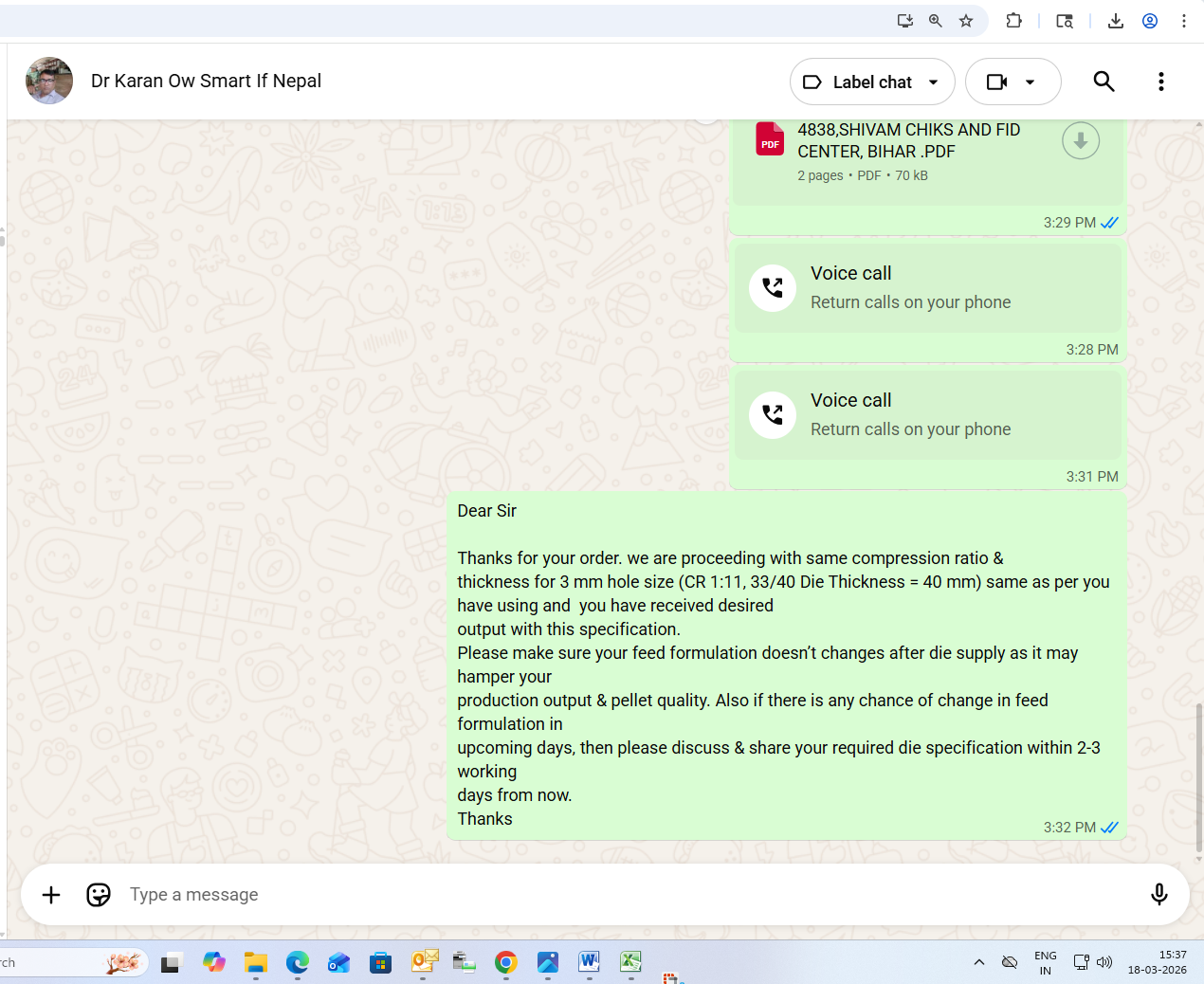Open the browser Extensions puzzle icon
This screenshot has width=1204, height=984.
[x=1013, y=21]
